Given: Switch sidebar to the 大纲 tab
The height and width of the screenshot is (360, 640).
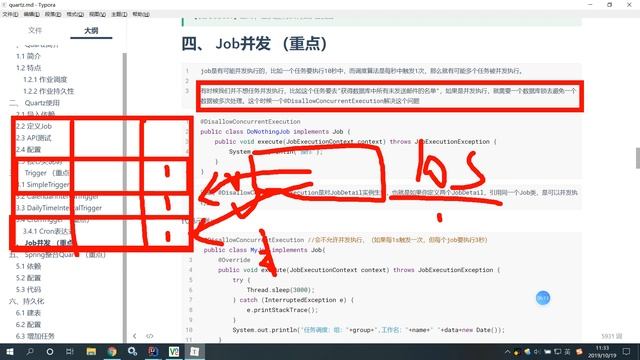Looking at the screenshot, I should pos(91,31).
